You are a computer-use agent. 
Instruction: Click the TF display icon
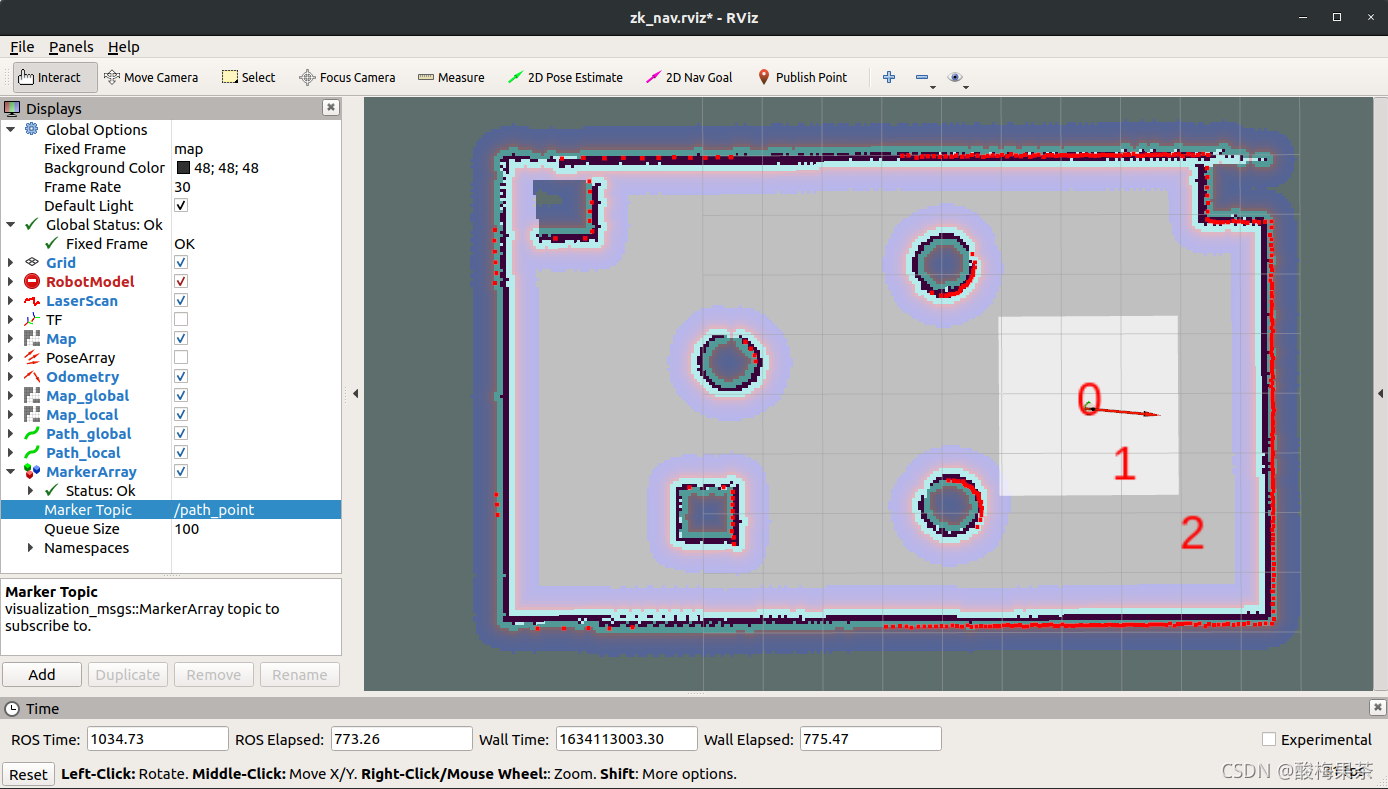click(x=32, y=319)
